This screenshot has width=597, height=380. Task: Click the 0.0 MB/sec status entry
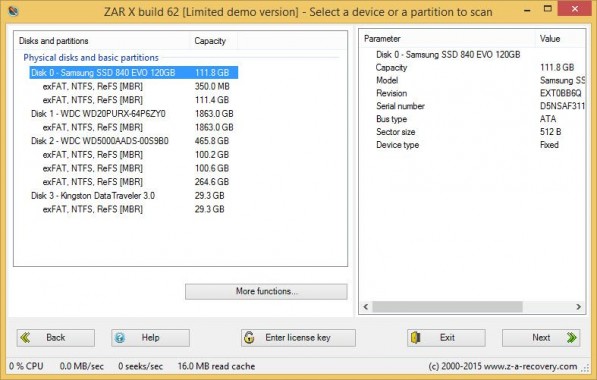click(81, 366)
